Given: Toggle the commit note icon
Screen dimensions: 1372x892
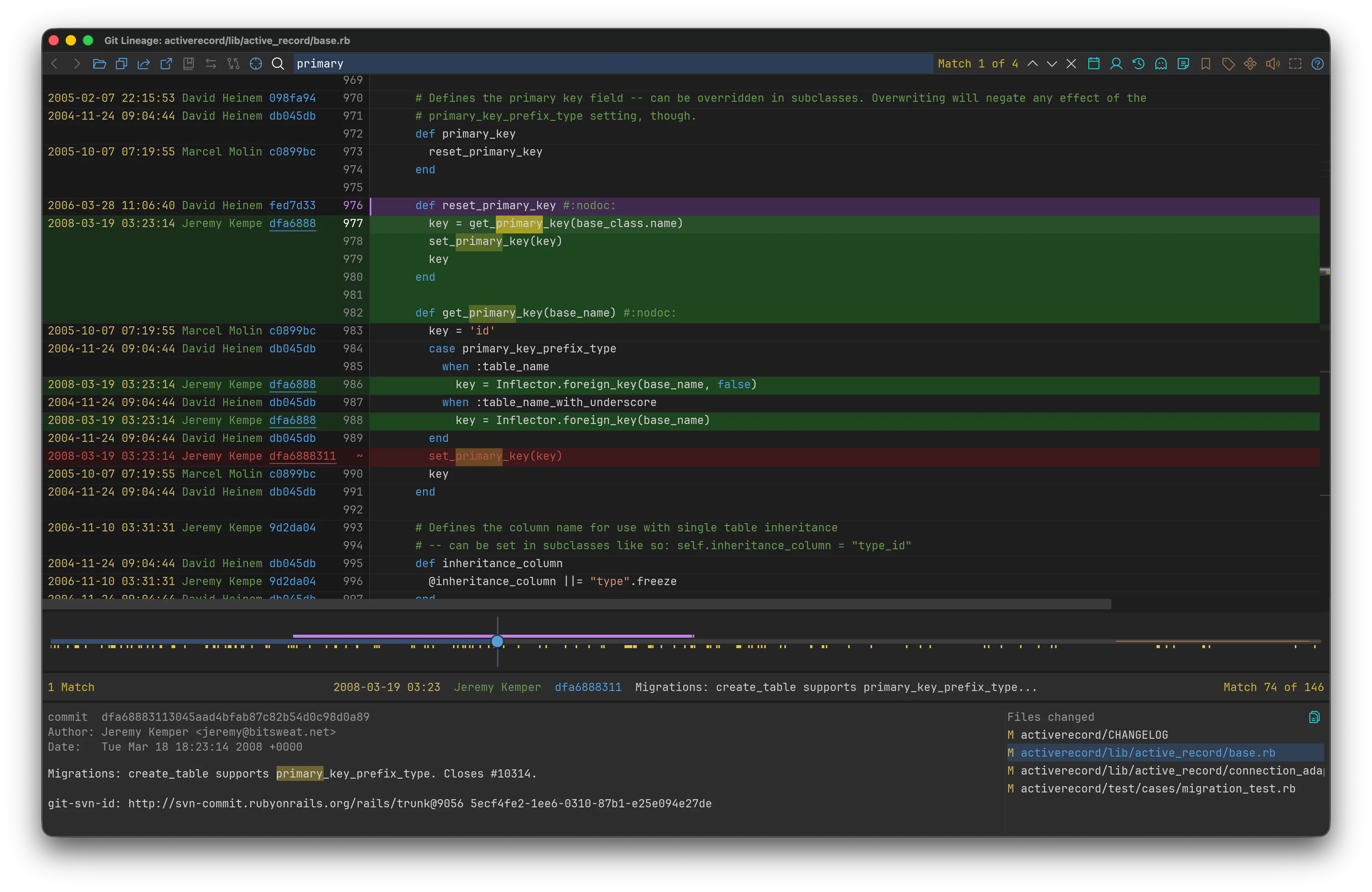Looking at the screenshot, I should click(1183, 63).
